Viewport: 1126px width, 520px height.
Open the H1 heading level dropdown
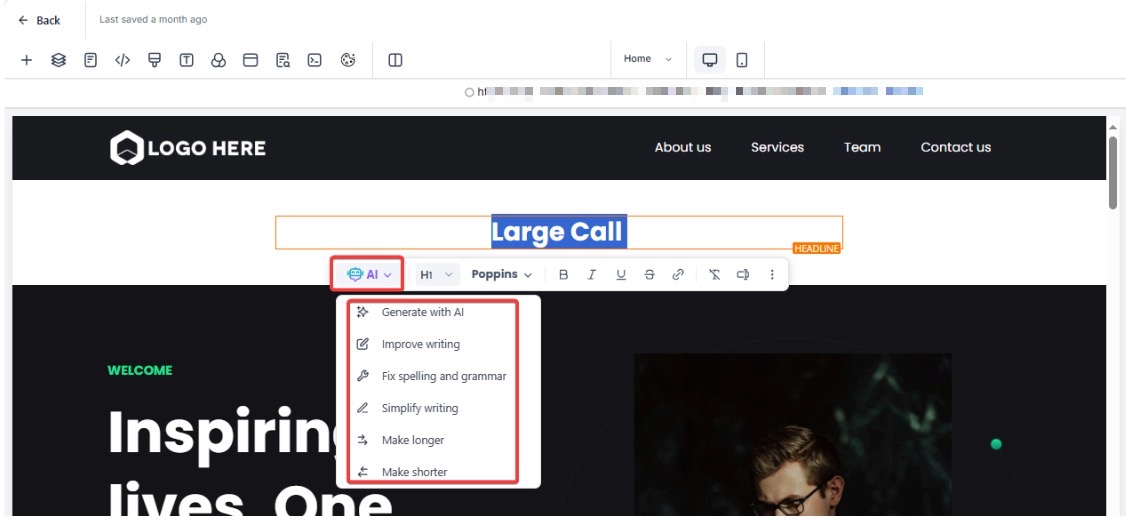pyautogui.click(x=437, y=274)
